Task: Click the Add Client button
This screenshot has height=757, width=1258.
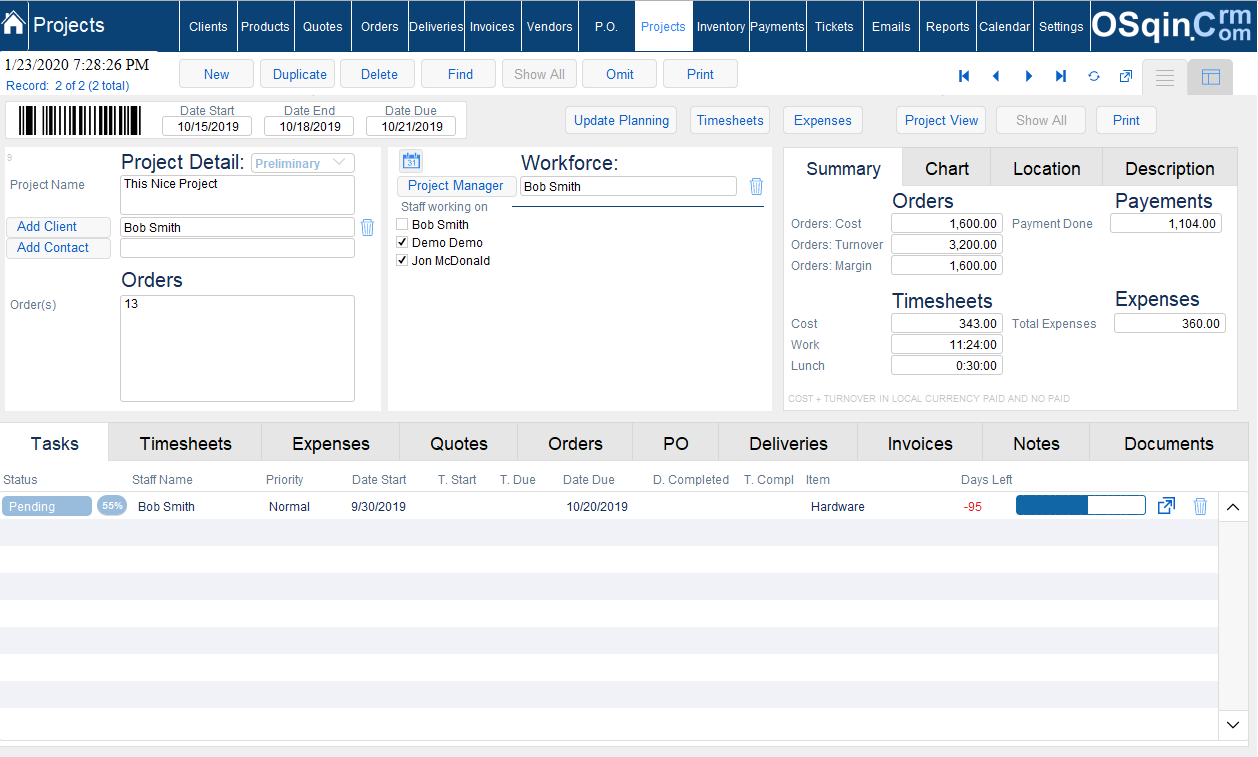Action: (58, 226)
